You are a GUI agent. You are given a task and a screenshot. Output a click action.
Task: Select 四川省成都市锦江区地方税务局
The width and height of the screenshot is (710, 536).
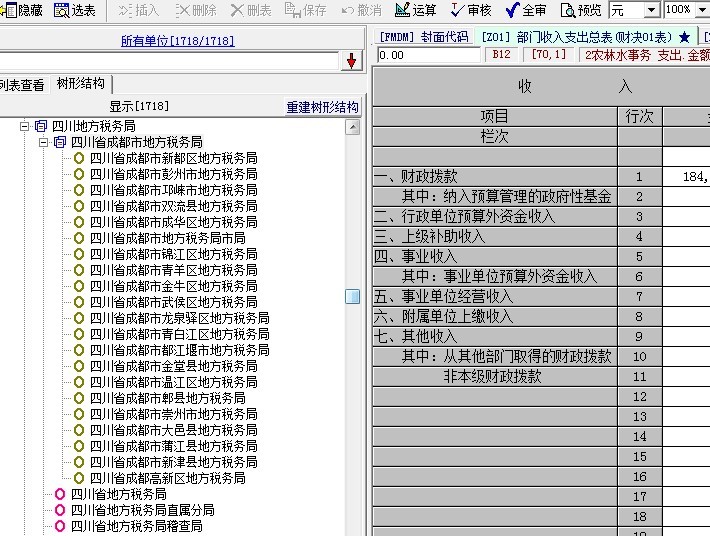tap(173, 254)
